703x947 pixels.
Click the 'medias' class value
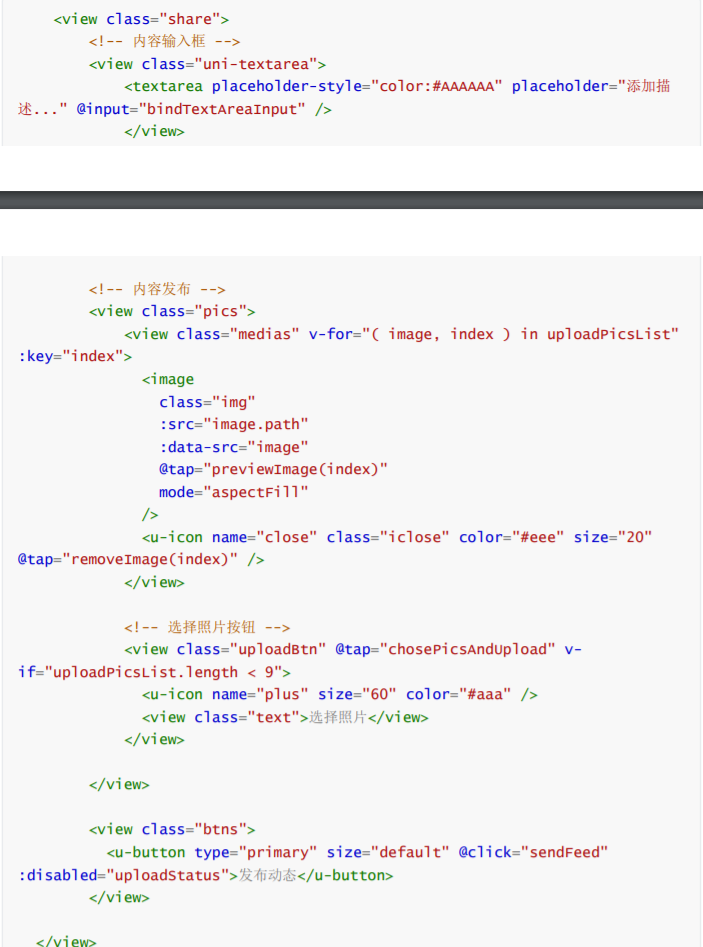pyautogui.click(x=265, y=334)
